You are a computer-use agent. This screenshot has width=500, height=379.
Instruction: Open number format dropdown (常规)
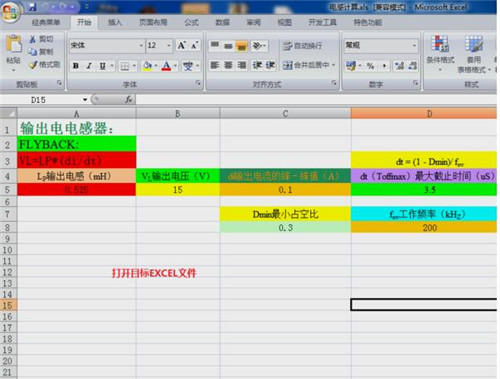(x=414, y=45)
